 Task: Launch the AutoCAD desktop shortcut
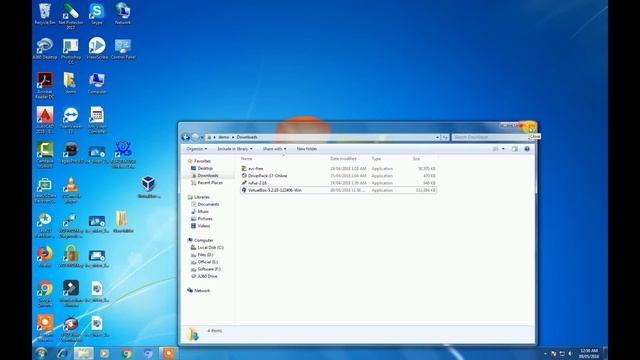pos(44,120)
